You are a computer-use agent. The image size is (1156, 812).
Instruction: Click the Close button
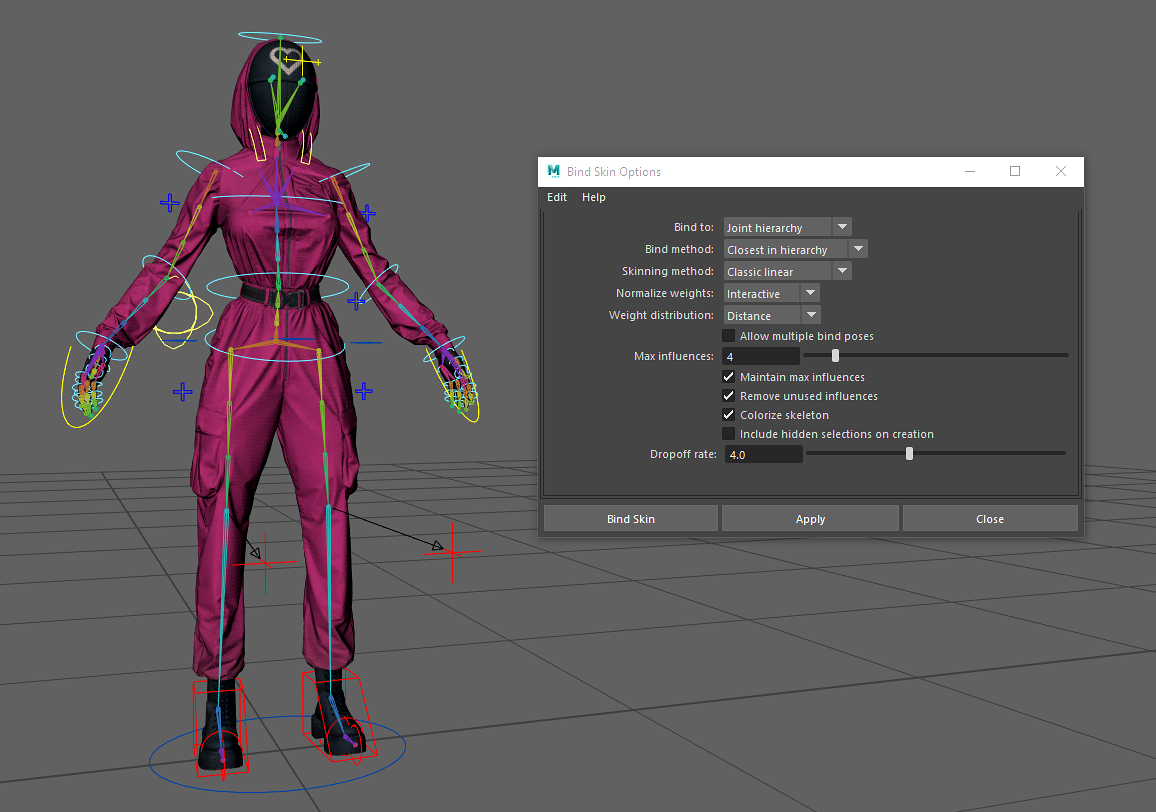(989, 518)
